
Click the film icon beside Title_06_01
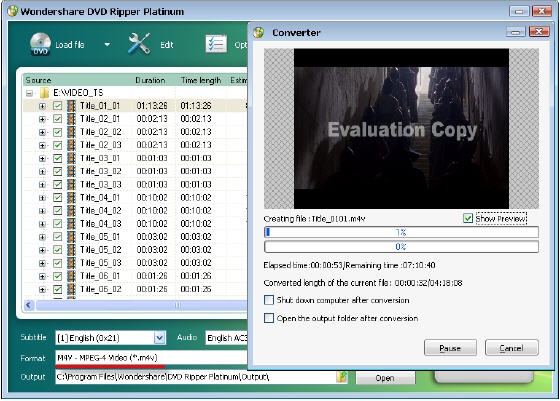[x=71, y=276]
